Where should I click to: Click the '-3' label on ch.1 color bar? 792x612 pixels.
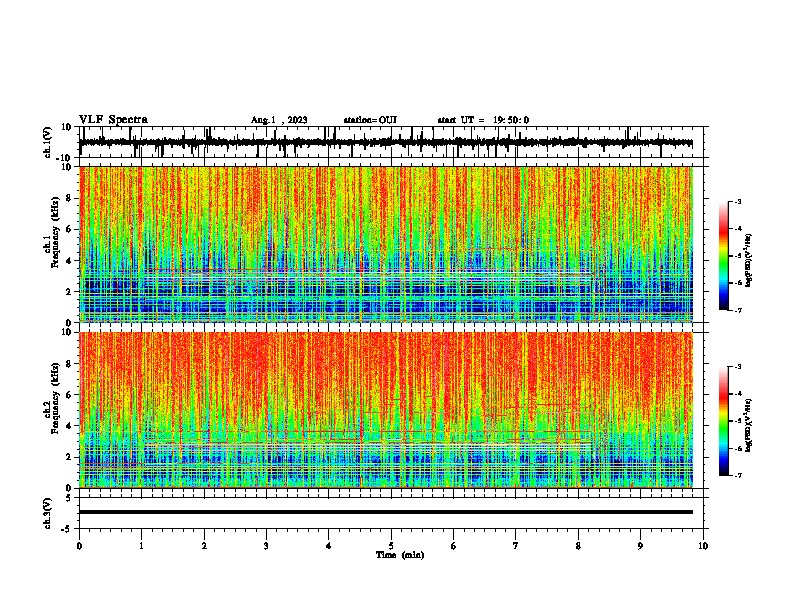[738, 201]
